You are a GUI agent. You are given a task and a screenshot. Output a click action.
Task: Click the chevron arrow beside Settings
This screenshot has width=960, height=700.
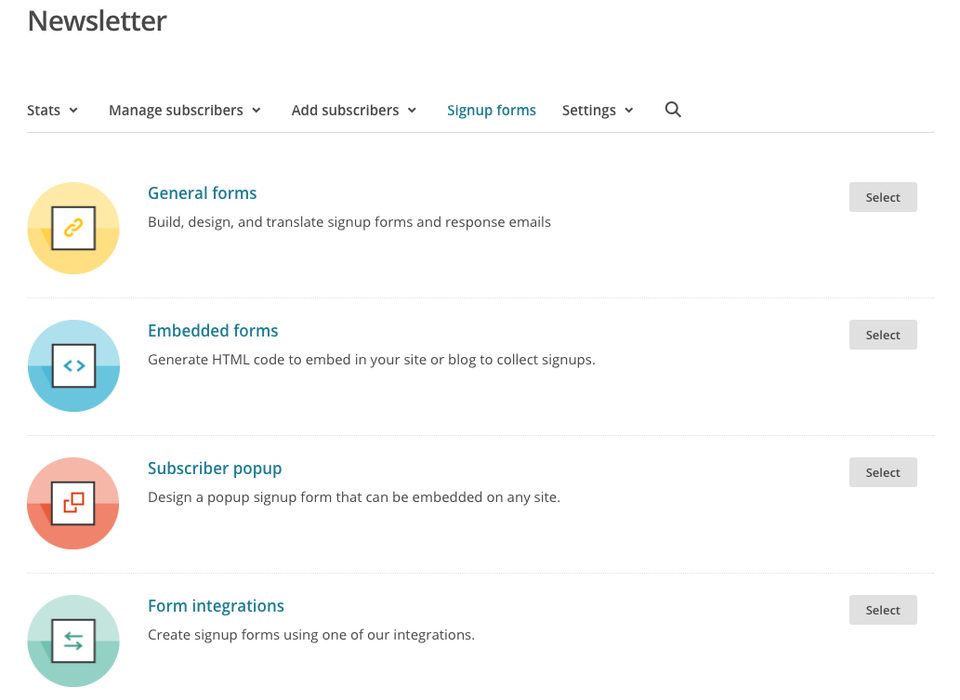629,110
